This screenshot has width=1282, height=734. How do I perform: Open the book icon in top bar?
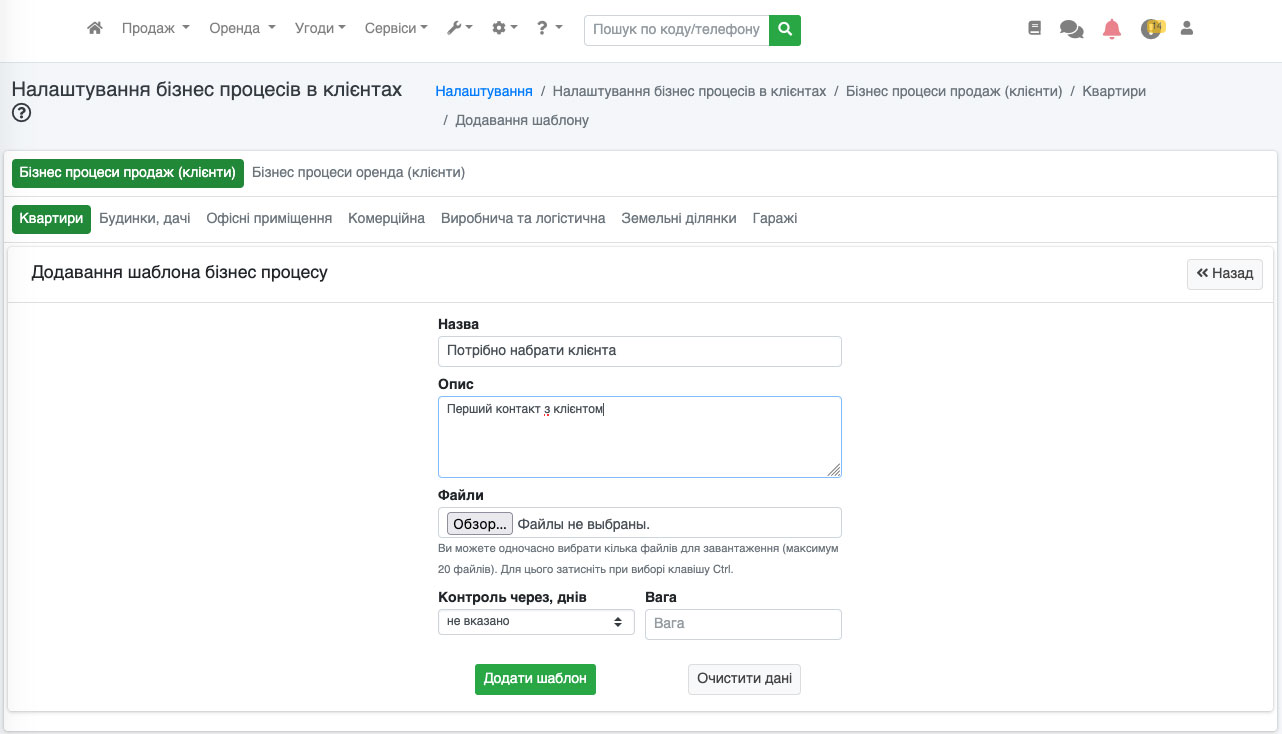pos(1035,29)
